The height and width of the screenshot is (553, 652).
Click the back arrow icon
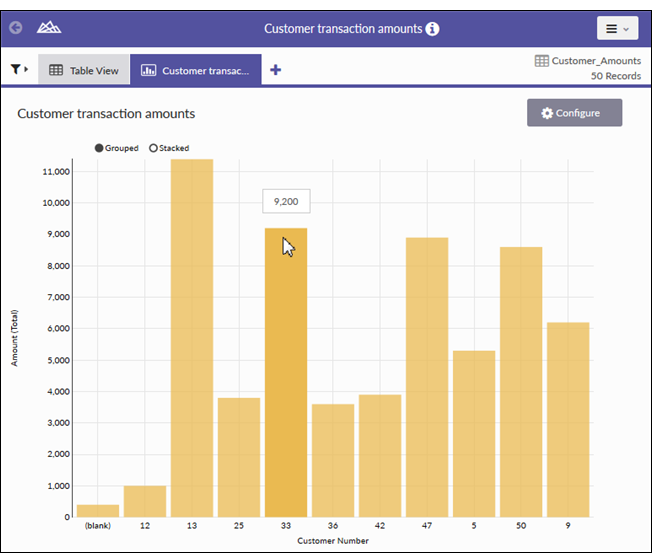pyautogui.click(x=16, y=29)
